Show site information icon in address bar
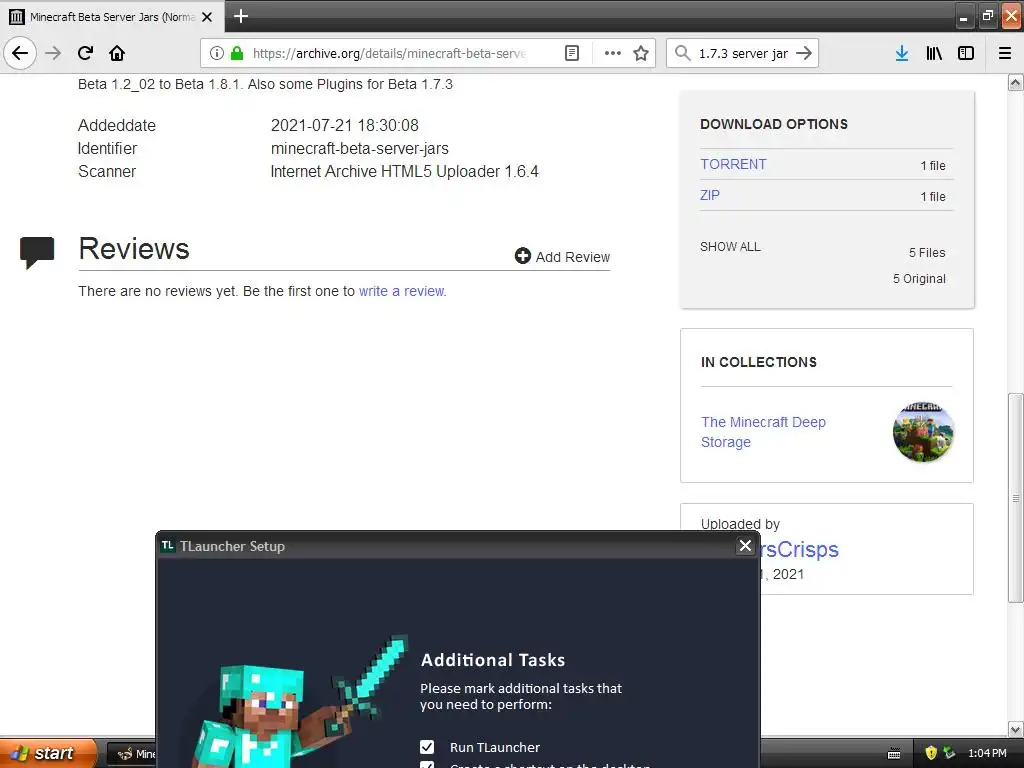The width and height of the screenshot is (1024, 768). [x=216, y=53]
